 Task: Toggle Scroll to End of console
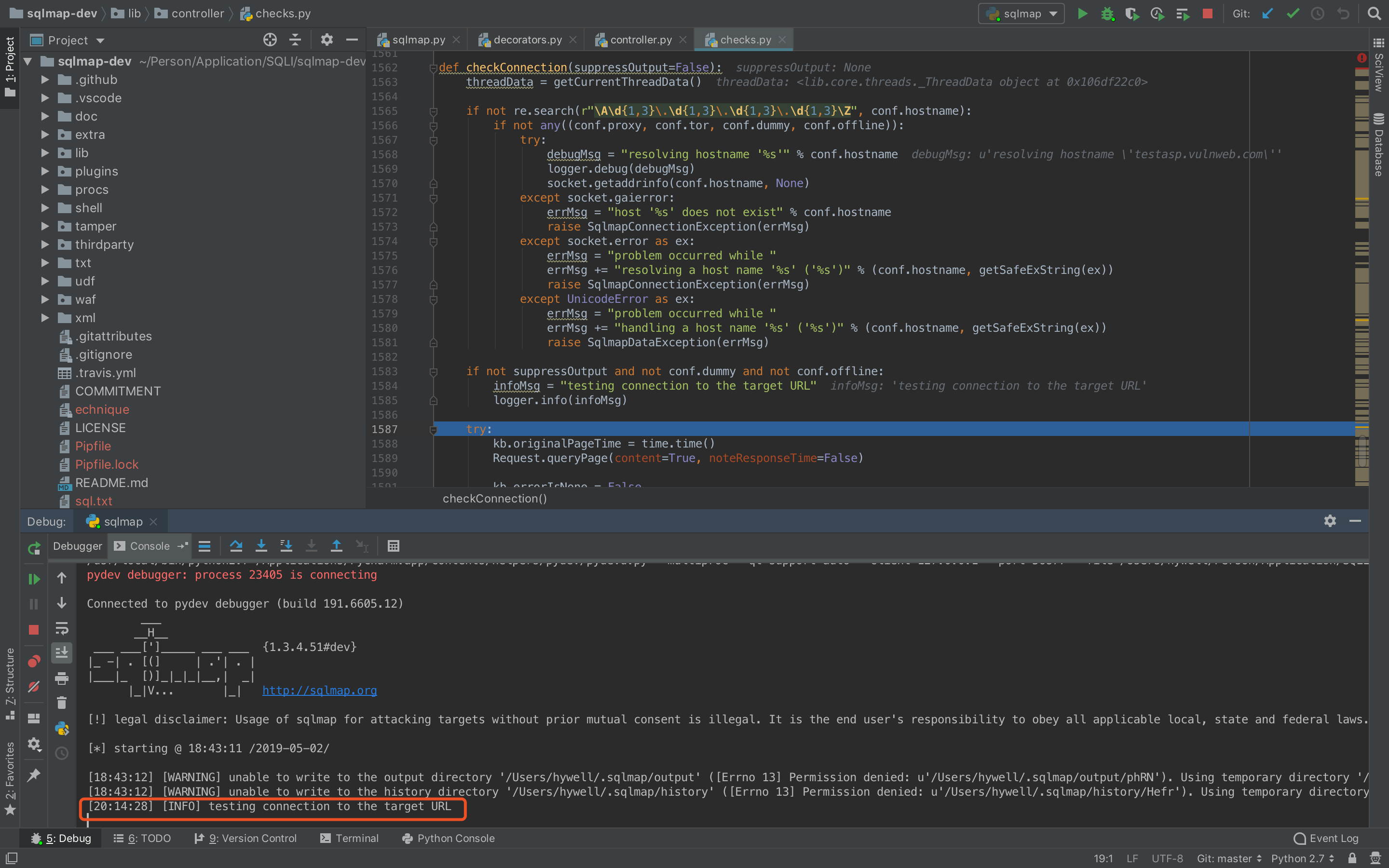(x=61, y=653)
